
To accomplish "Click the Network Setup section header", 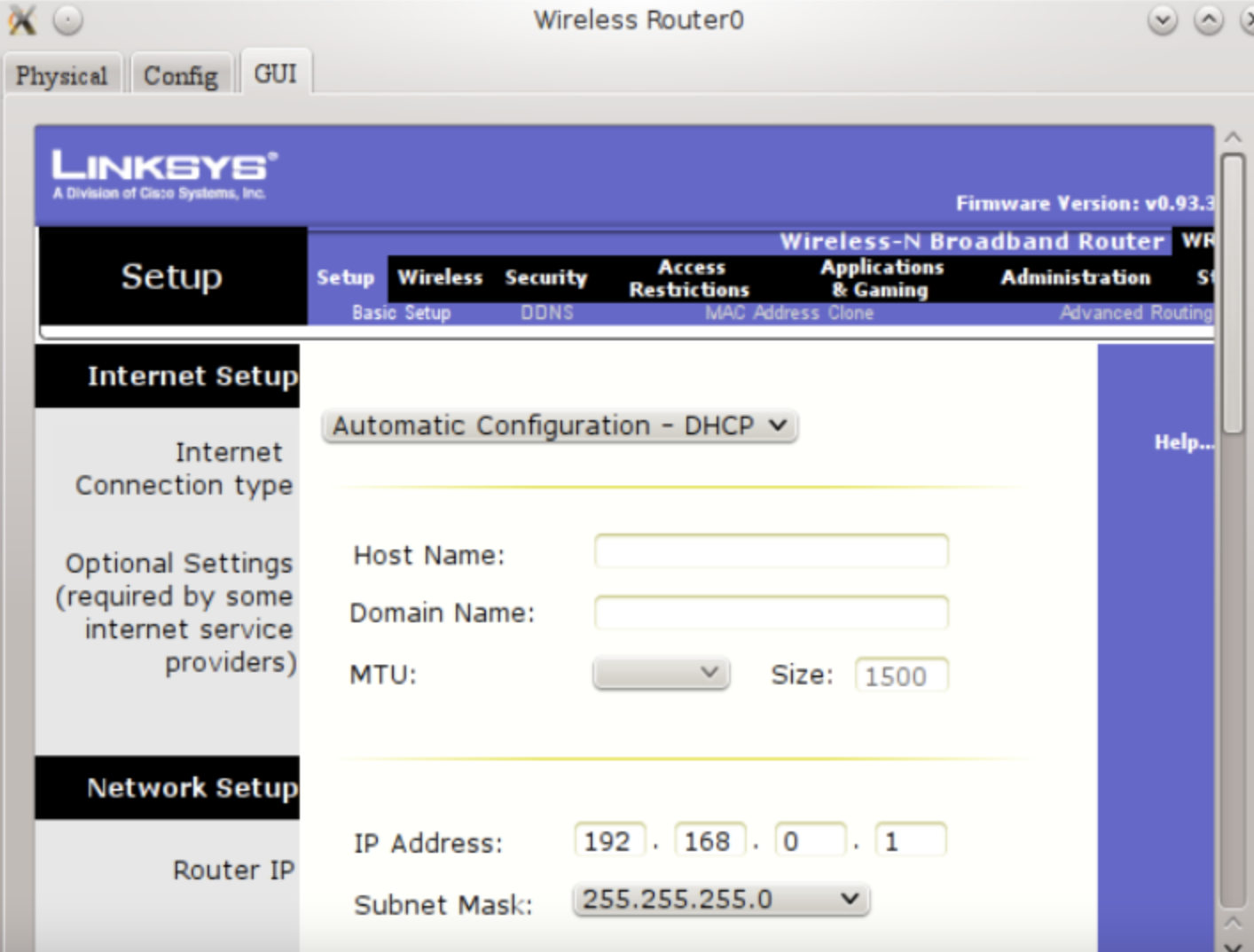I will (168, 788).
